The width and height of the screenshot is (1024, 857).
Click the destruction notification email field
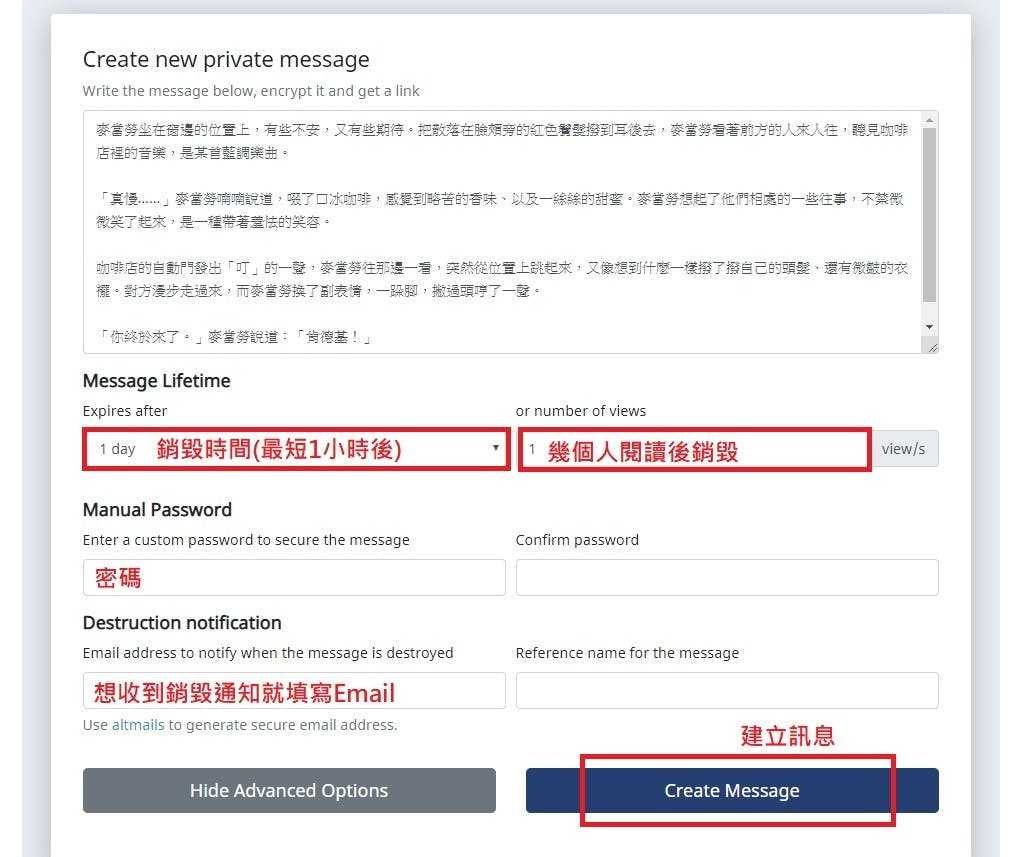[x=294, y=690]
